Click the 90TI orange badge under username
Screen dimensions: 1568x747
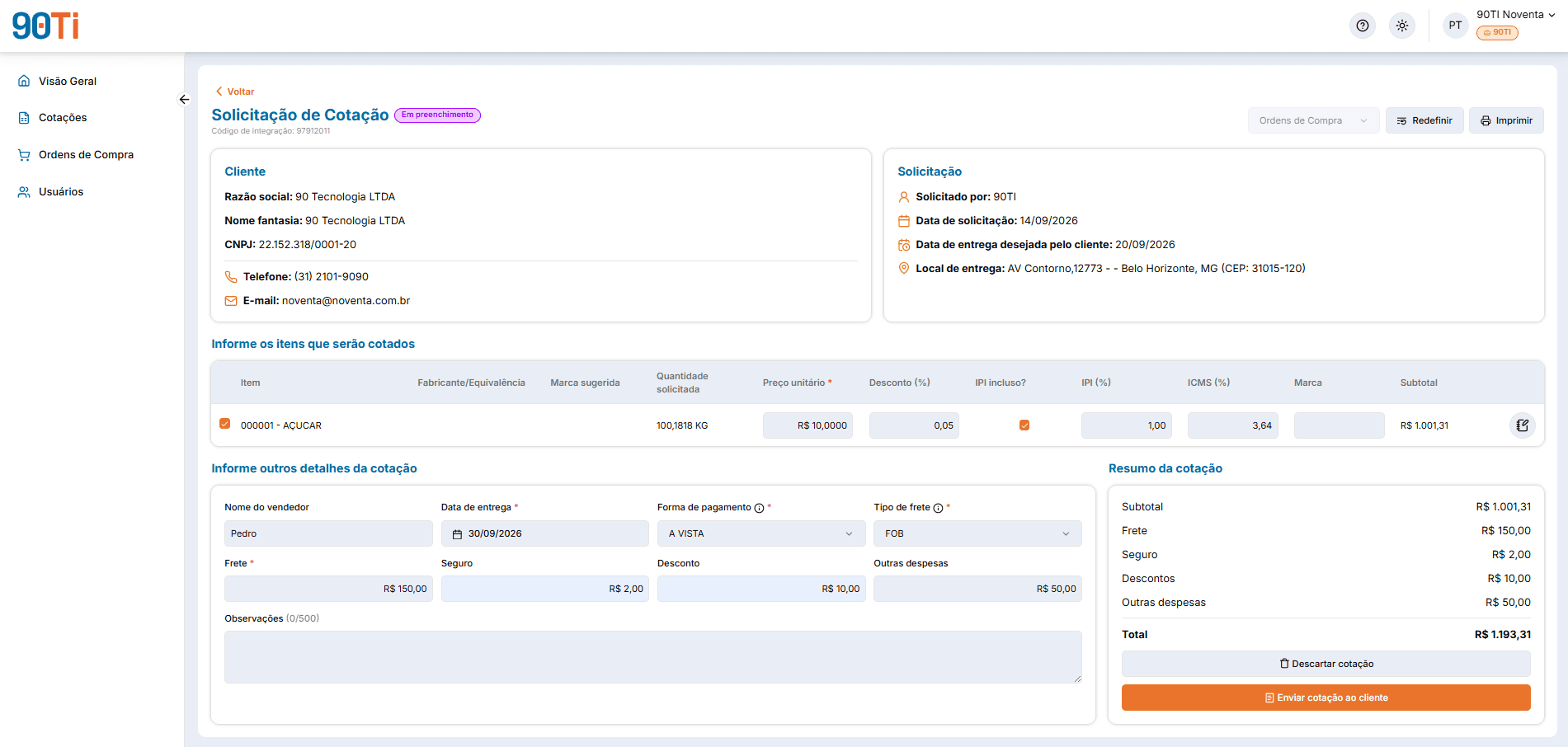(x=1497, y=33)
